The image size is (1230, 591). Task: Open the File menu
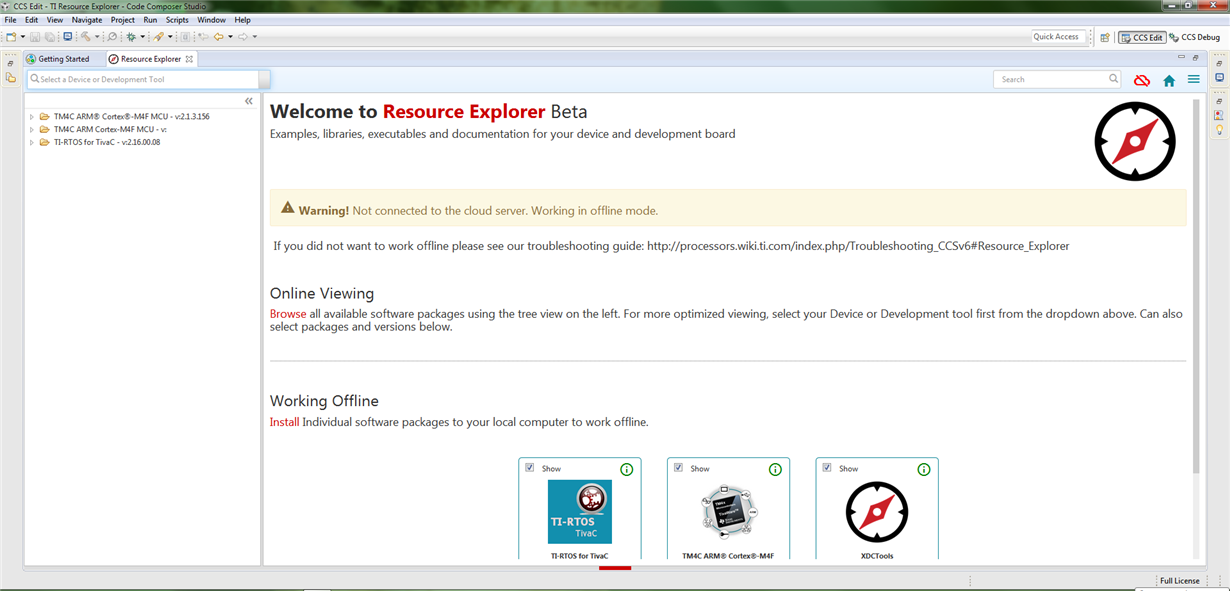click(10, 20)
